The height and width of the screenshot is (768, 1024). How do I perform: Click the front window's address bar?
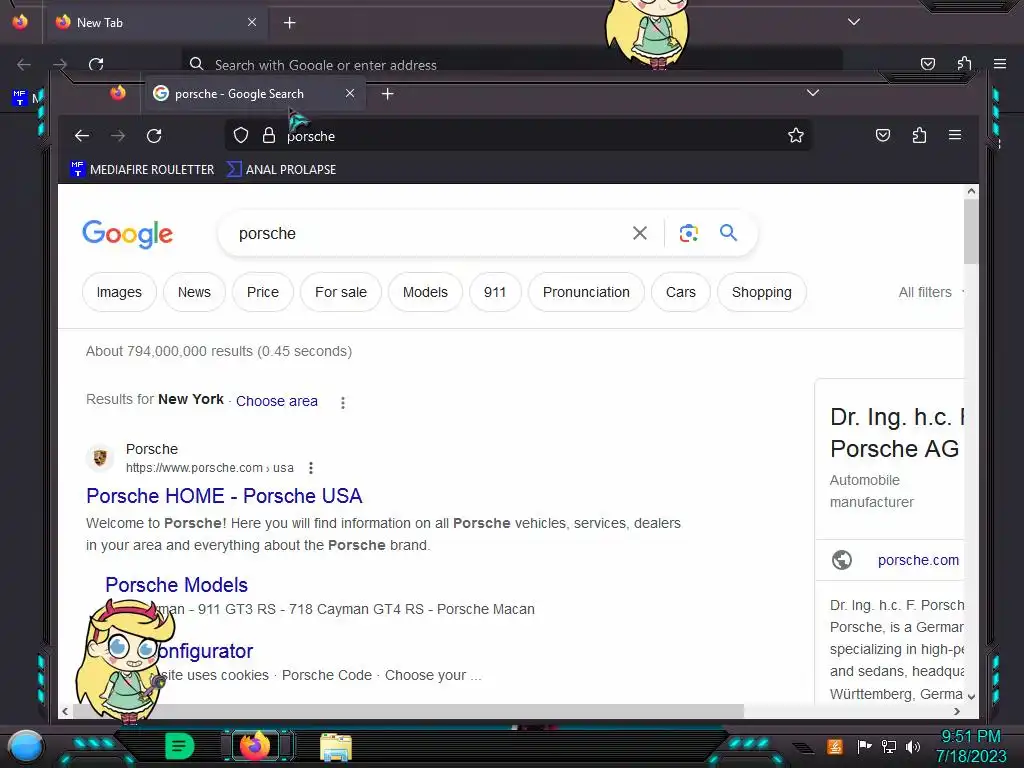(519, 136)
